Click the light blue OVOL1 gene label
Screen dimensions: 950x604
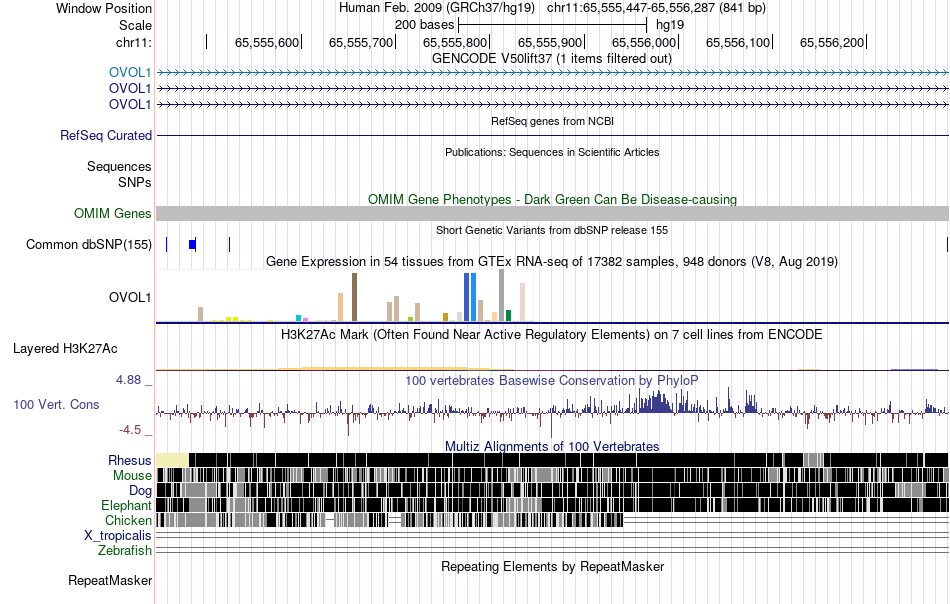point(130,73)
